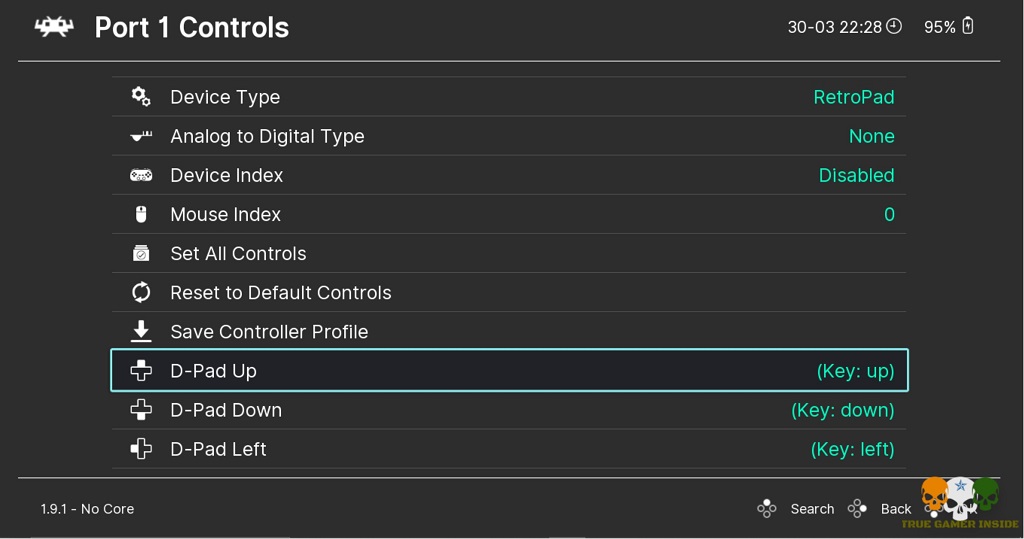Image resolution: width=1024 pixels, height=539 pixels.
Task: Click the download icon for Save Controller Profile
Action: (x=141, y=331)
